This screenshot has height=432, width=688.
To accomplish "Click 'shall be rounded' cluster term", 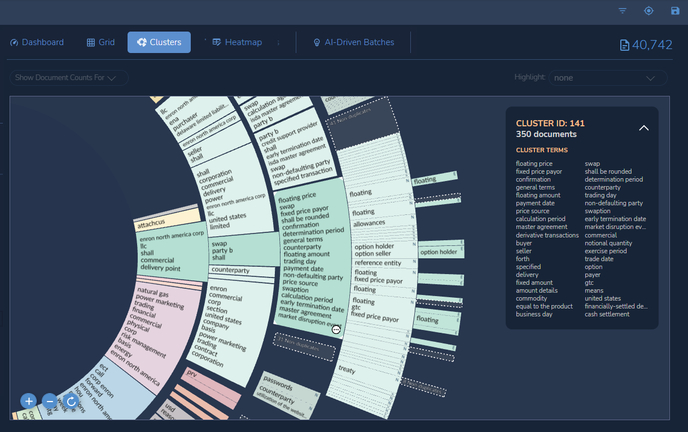I will [x=608, y=171].
